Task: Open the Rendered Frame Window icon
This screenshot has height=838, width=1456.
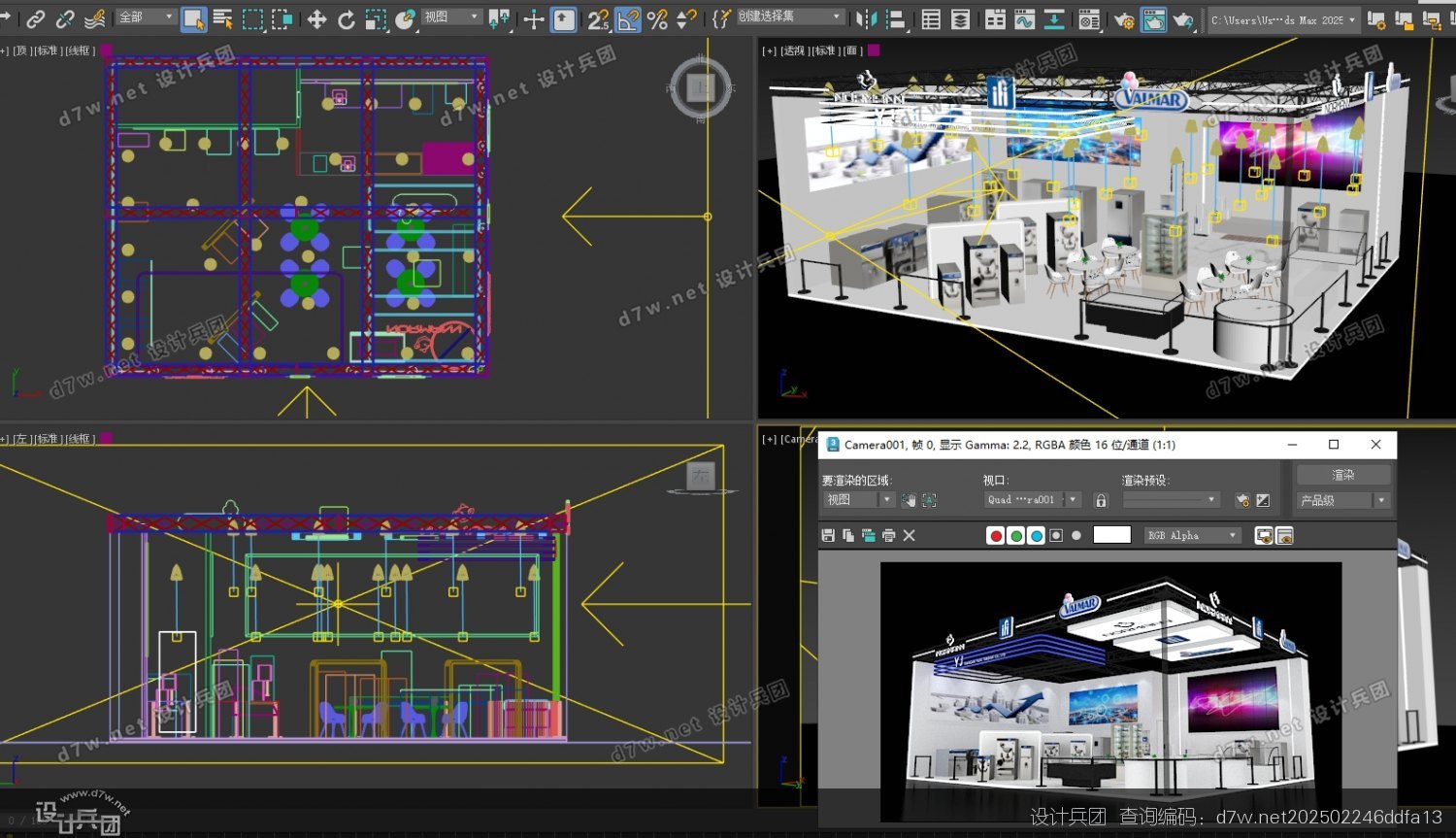Action: 1153,18
